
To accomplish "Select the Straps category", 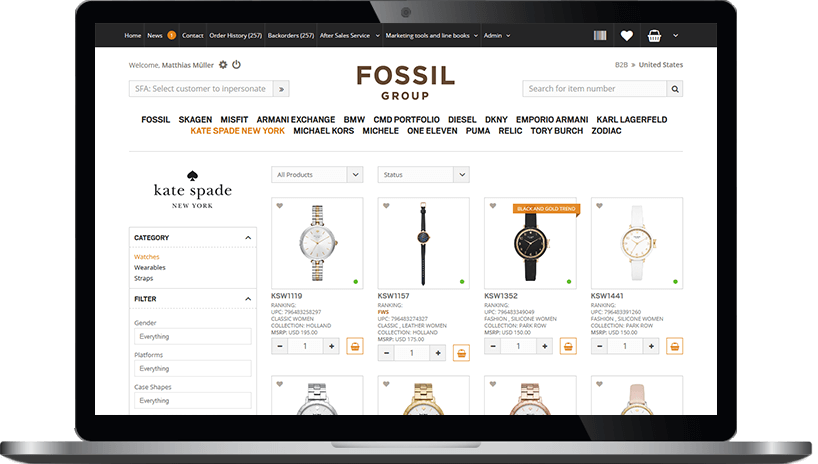I will [143, 278].
